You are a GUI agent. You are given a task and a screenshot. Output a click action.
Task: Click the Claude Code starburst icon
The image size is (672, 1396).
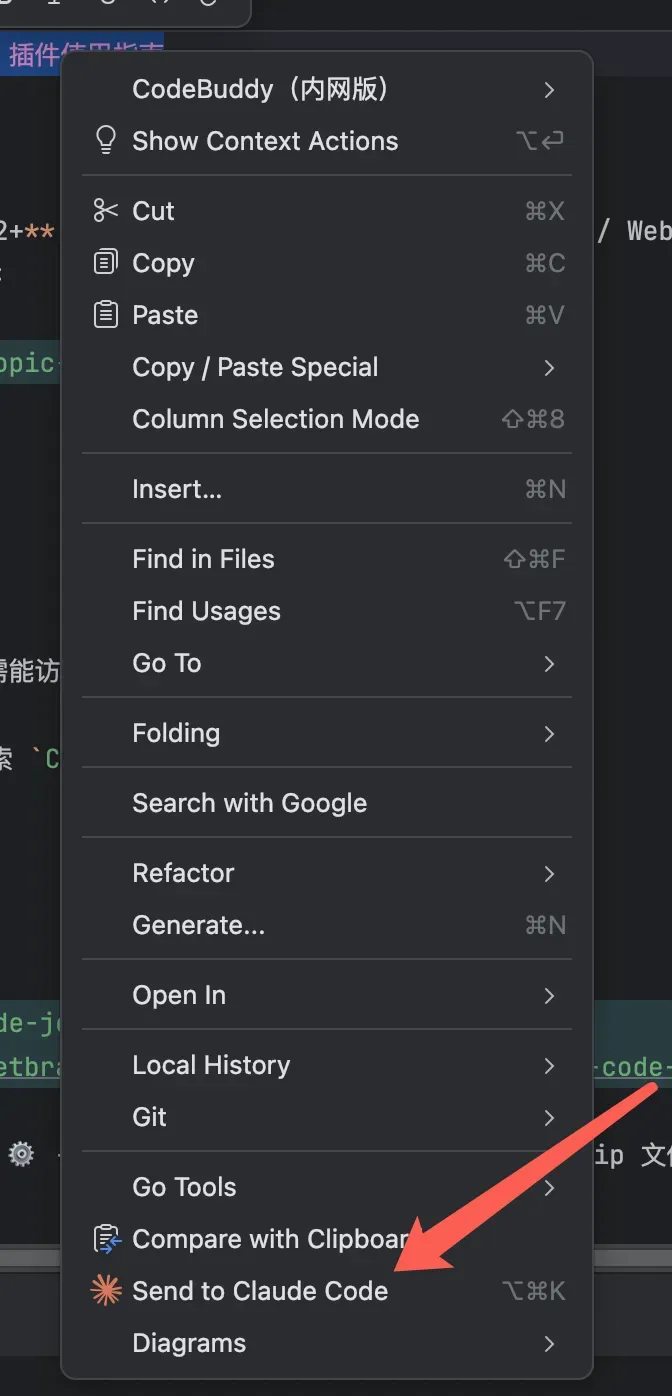pyautogui.click(x=105, y=1291)
